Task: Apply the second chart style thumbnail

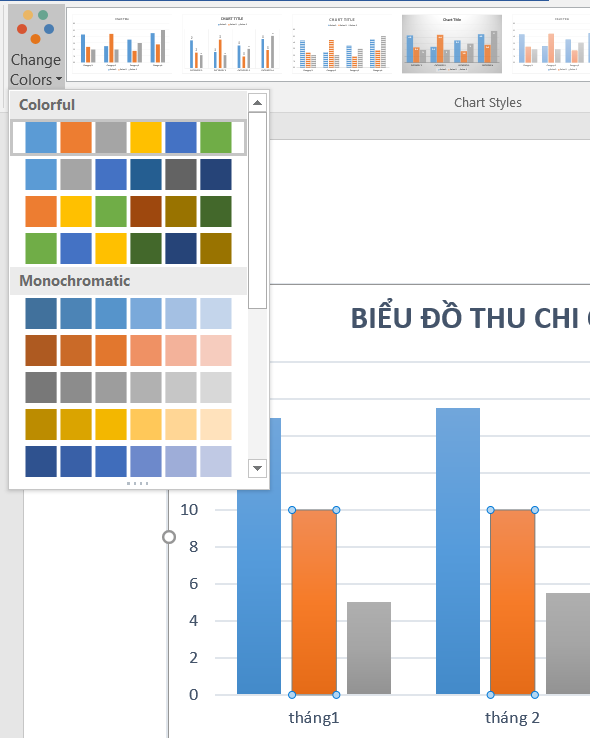Action: (x=232, y=44)
